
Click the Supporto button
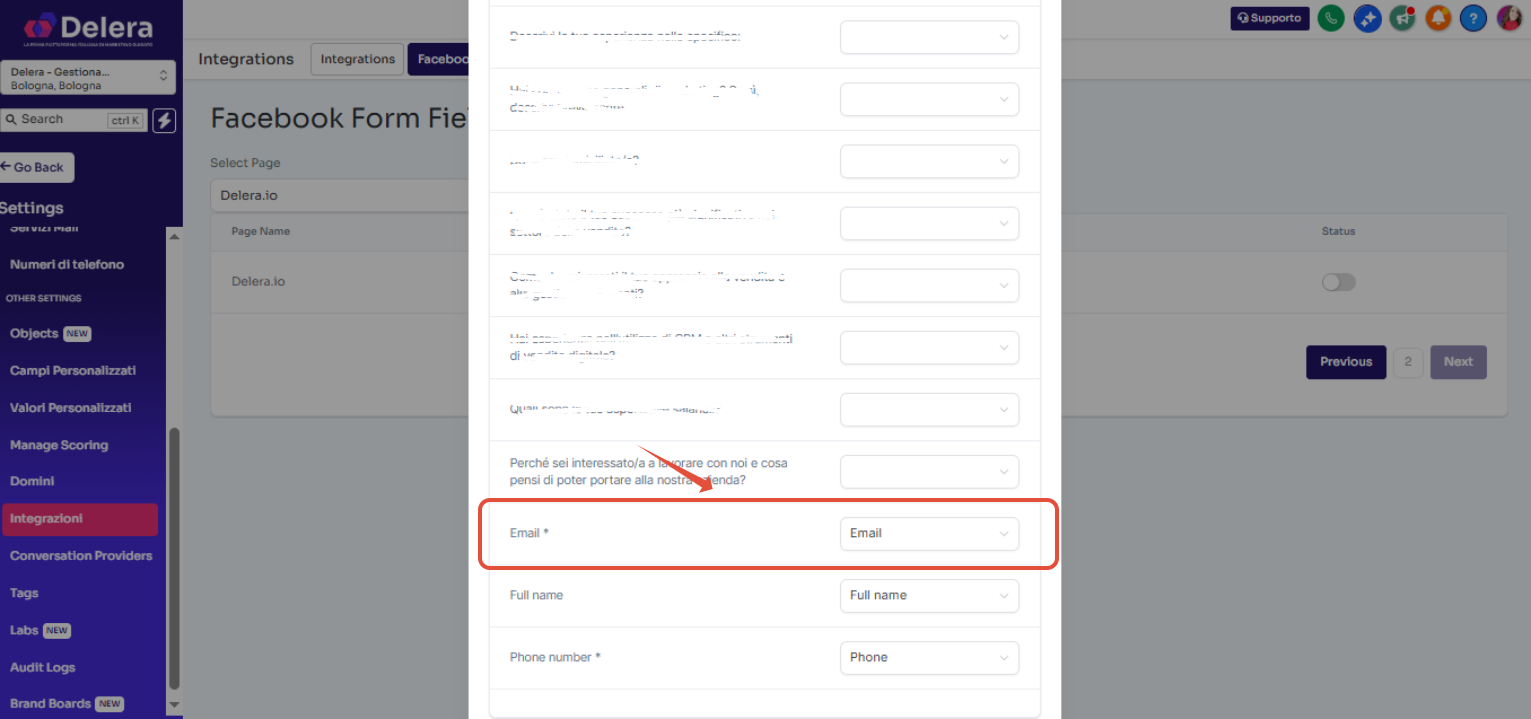(x=1269, y=18)
